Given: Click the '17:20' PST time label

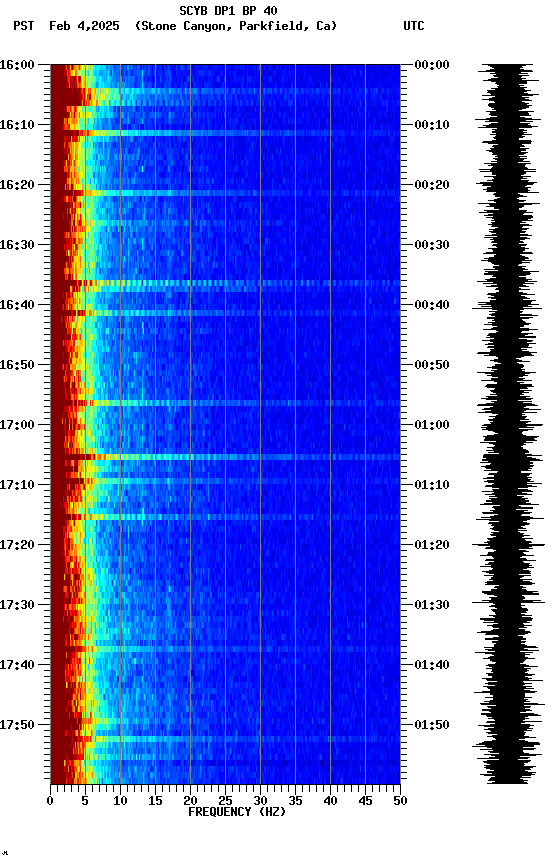Looking at the screenshot, I should tap(17, 545).
